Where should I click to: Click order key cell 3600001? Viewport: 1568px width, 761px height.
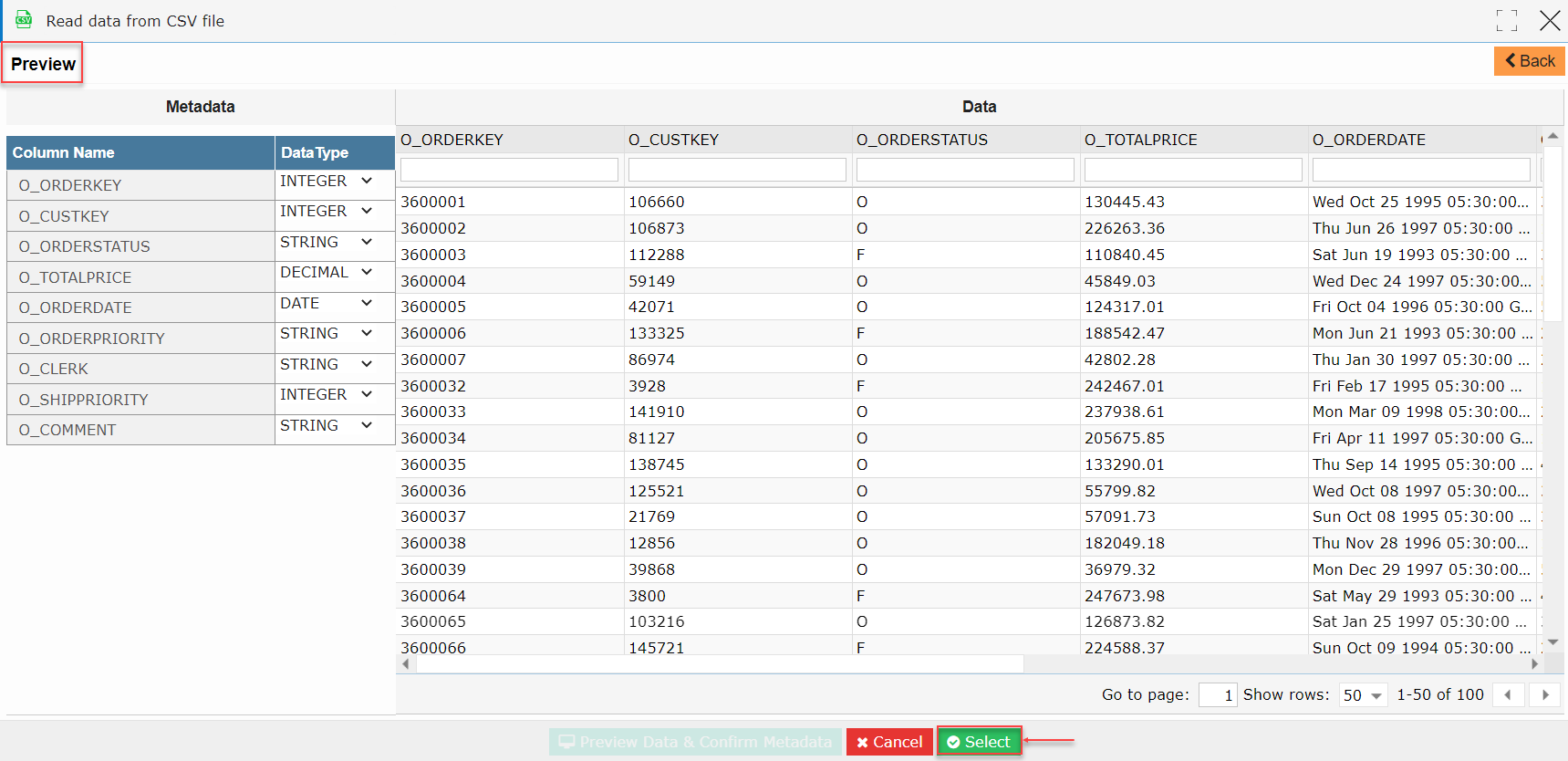point(433,202)
